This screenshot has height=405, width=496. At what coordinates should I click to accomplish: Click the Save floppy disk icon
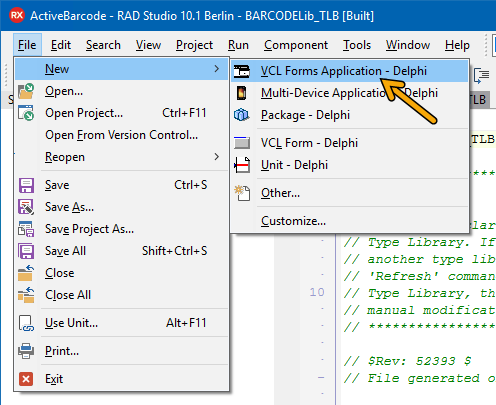(26, 185)
